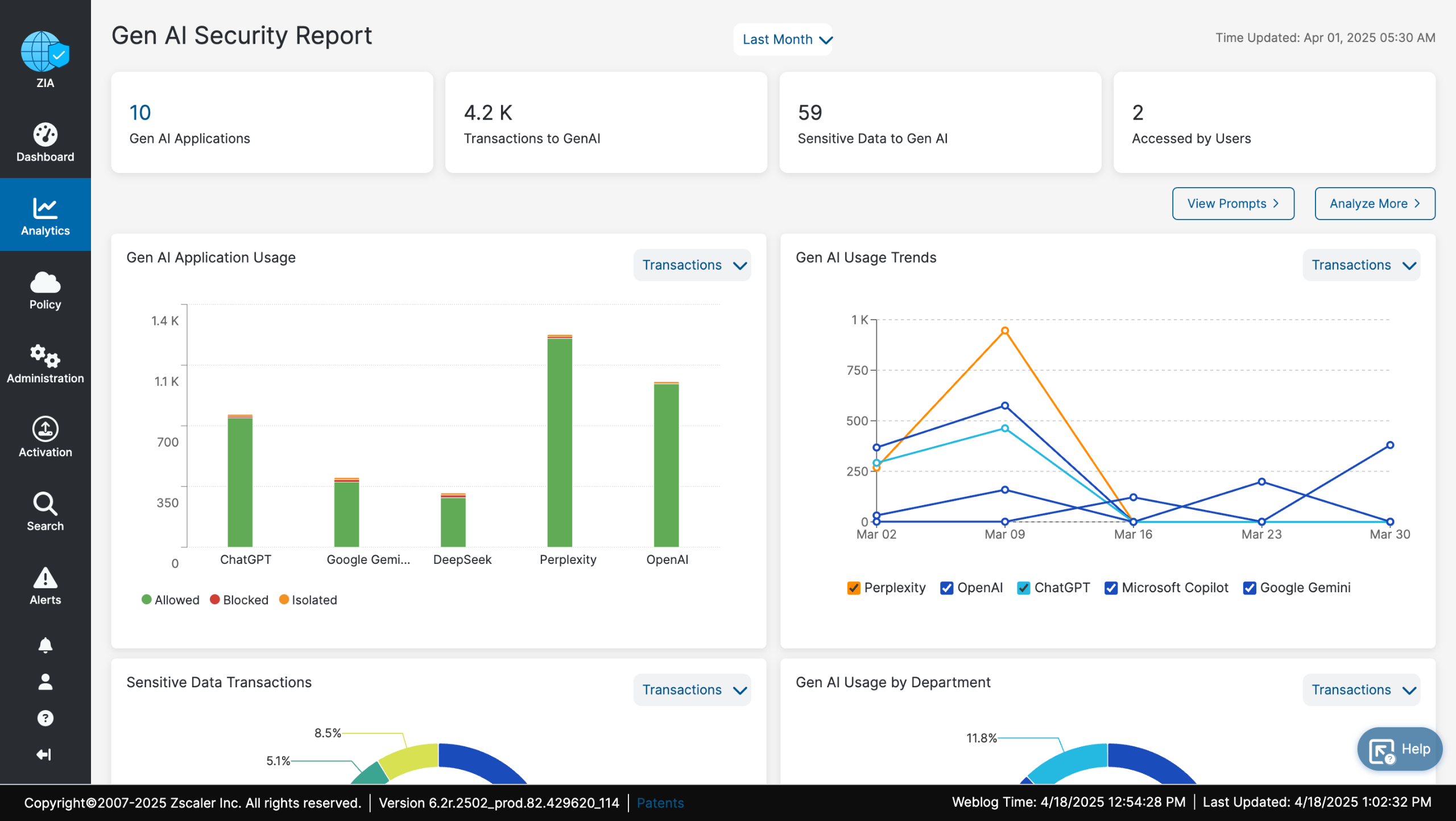Screen dimensions: 1456x821
Task: Open the Dashboard gauge icon
Action: tap(45, 135)
